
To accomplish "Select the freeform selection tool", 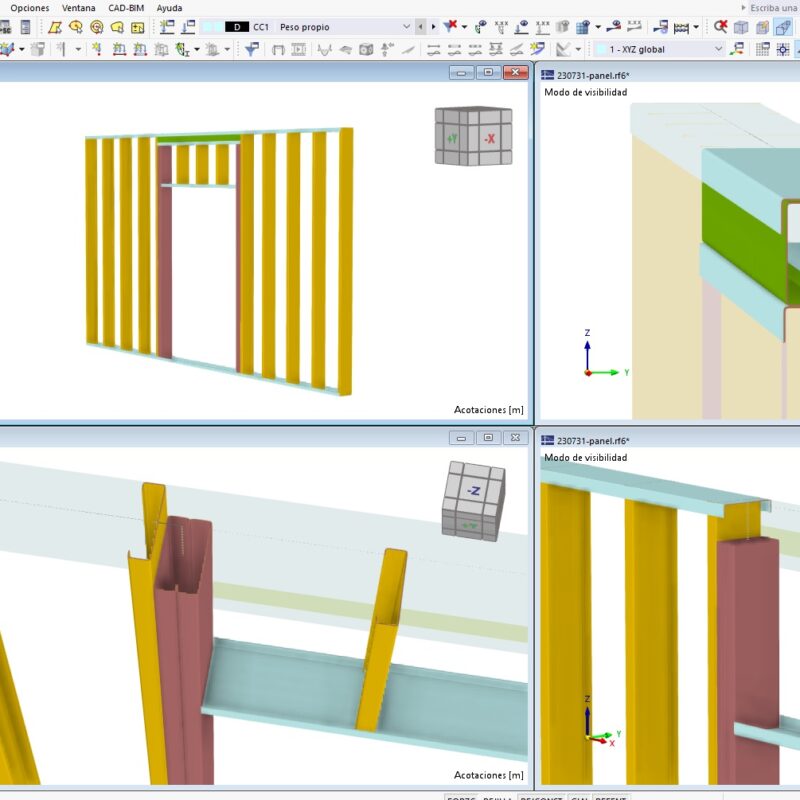I will click(x=117, y=27).
